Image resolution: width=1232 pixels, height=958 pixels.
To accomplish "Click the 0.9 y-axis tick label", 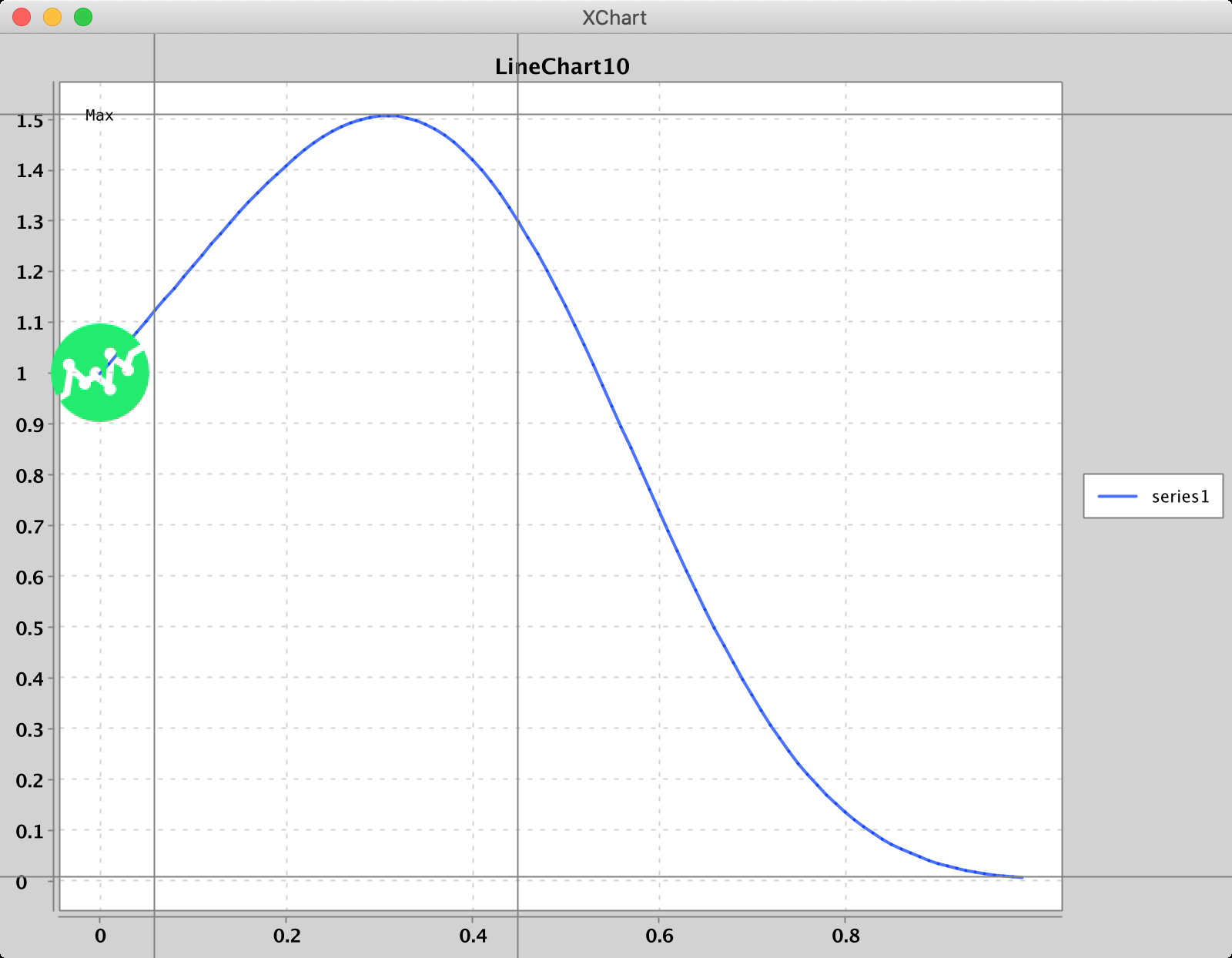I will [x=30, y=425].
